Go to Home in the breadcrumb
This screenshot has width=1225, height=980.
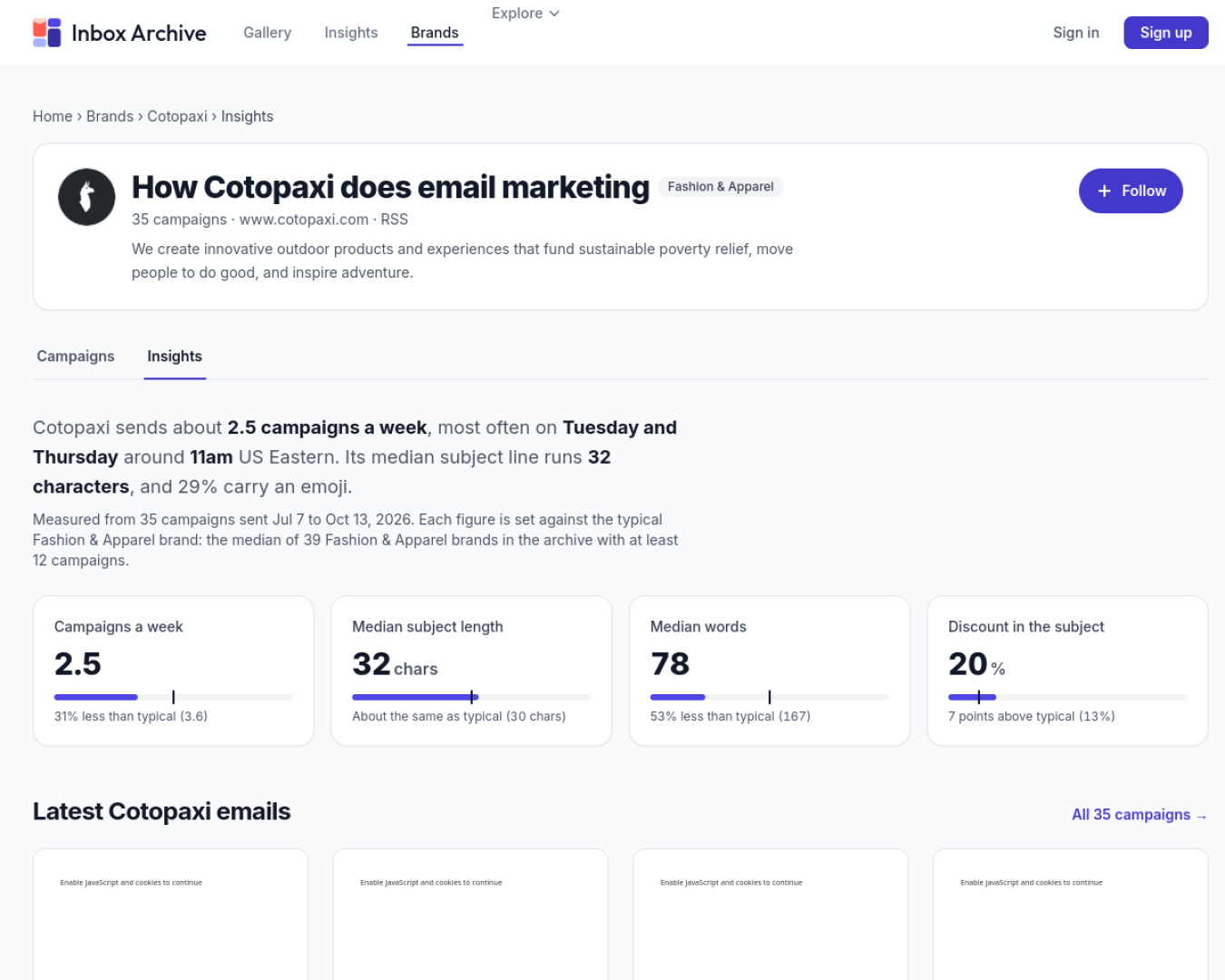pos(53,116)
